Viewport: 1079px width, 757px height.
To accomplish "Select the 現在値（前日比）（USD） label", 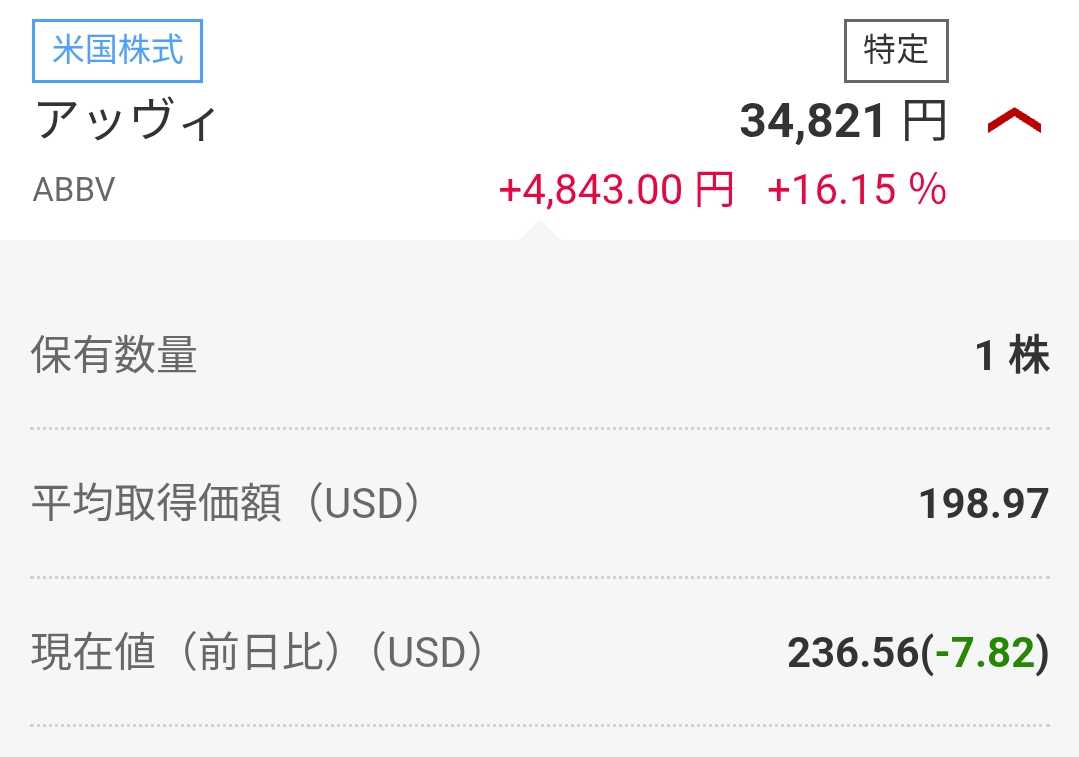I will click(258, 653).
